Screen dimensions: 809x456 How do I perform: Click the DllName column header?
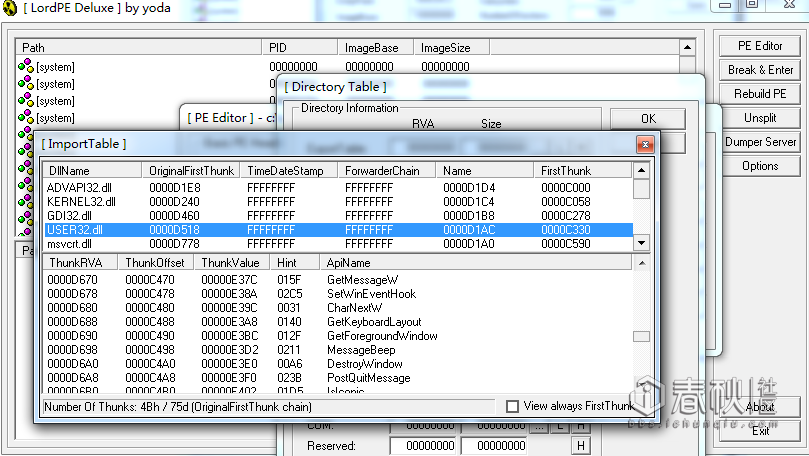(92, 171)
